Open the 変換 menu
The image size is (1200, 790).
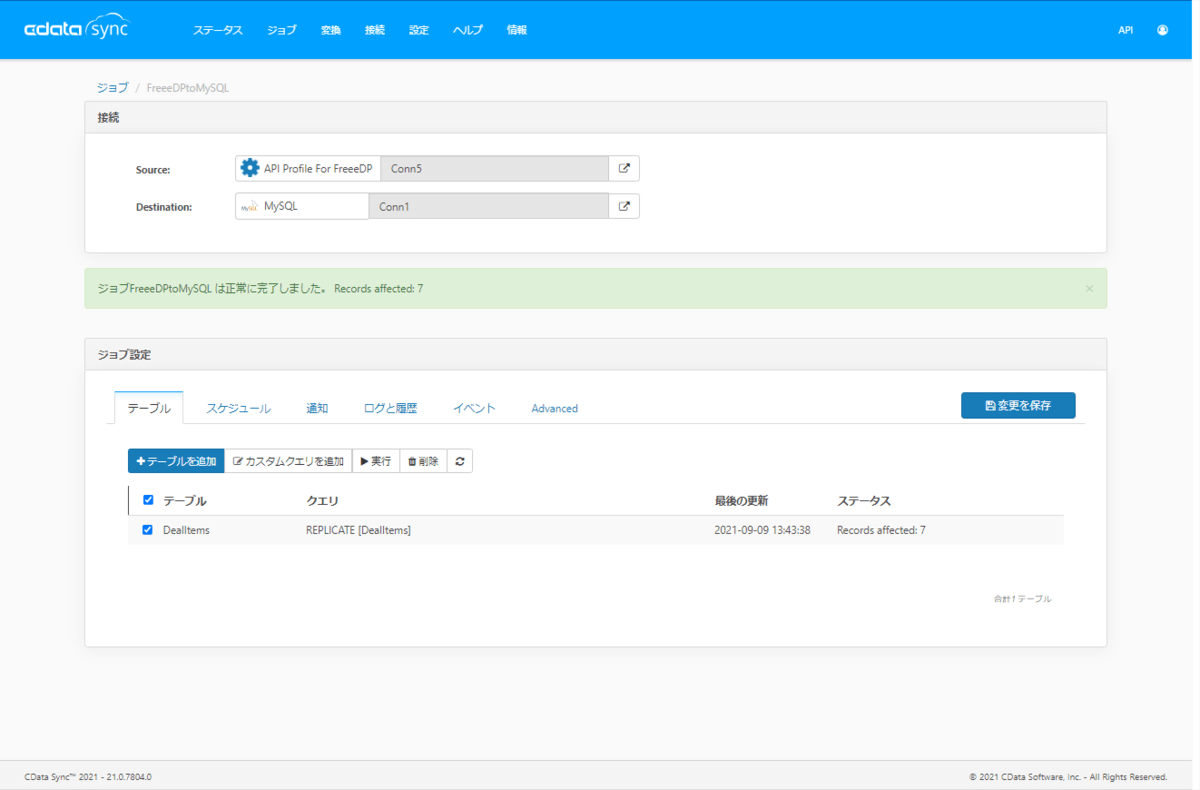[x=331, y=30]
